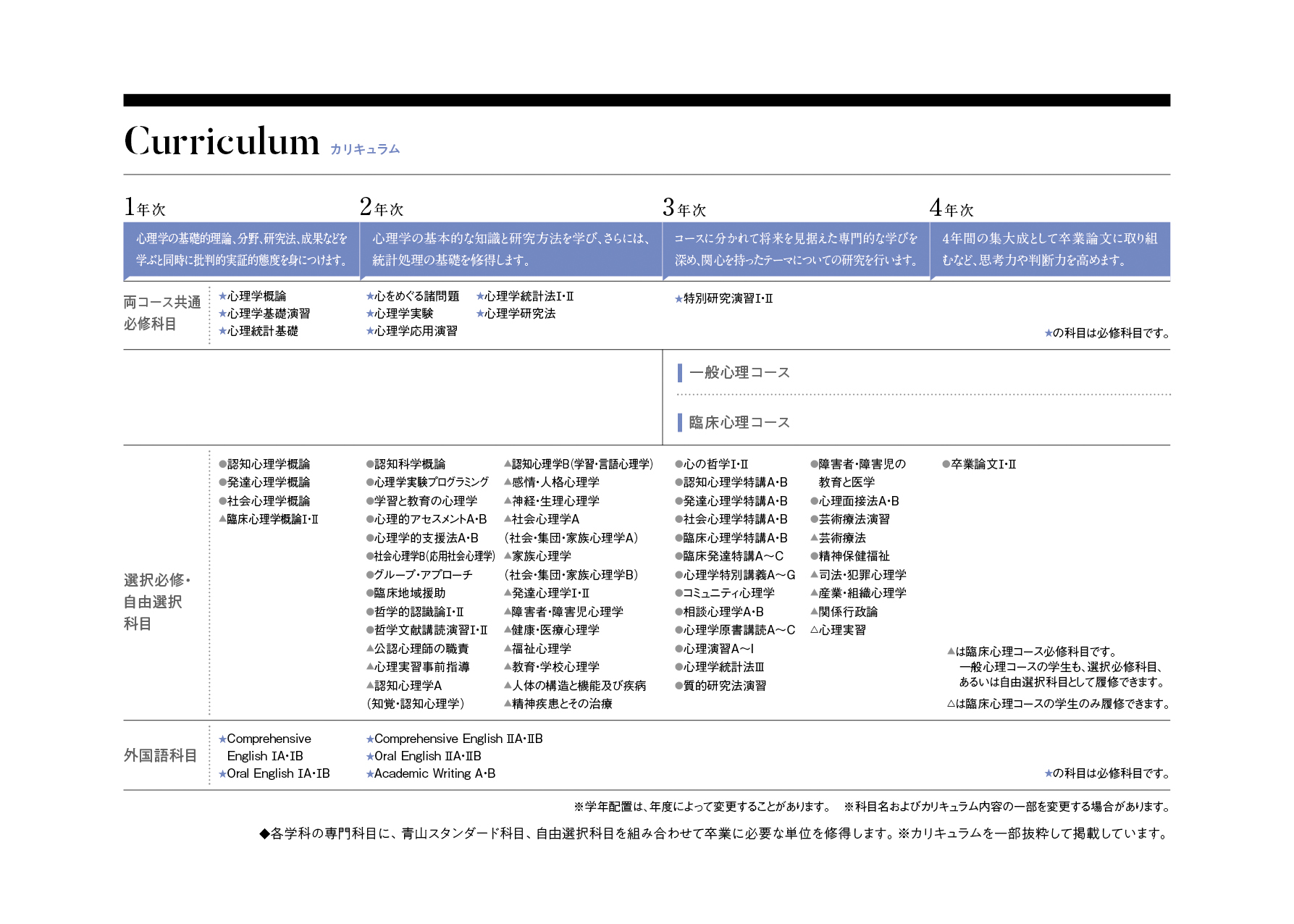Click 心理実習 clinical-only course
Screen dimensions: 1294x924
click(839, 630)
